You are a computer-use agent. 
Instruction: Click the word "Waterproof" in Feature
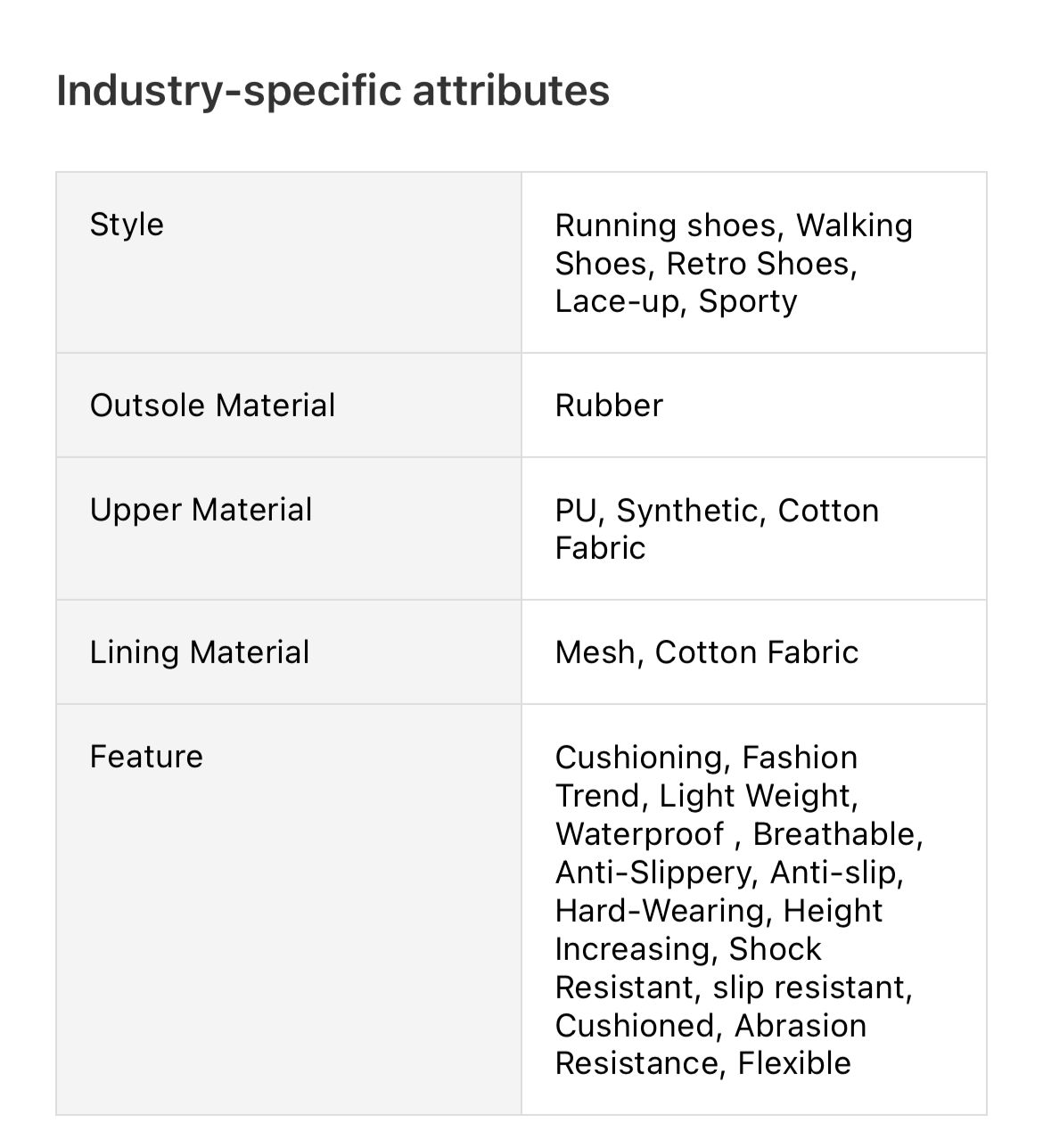(639, 834)
